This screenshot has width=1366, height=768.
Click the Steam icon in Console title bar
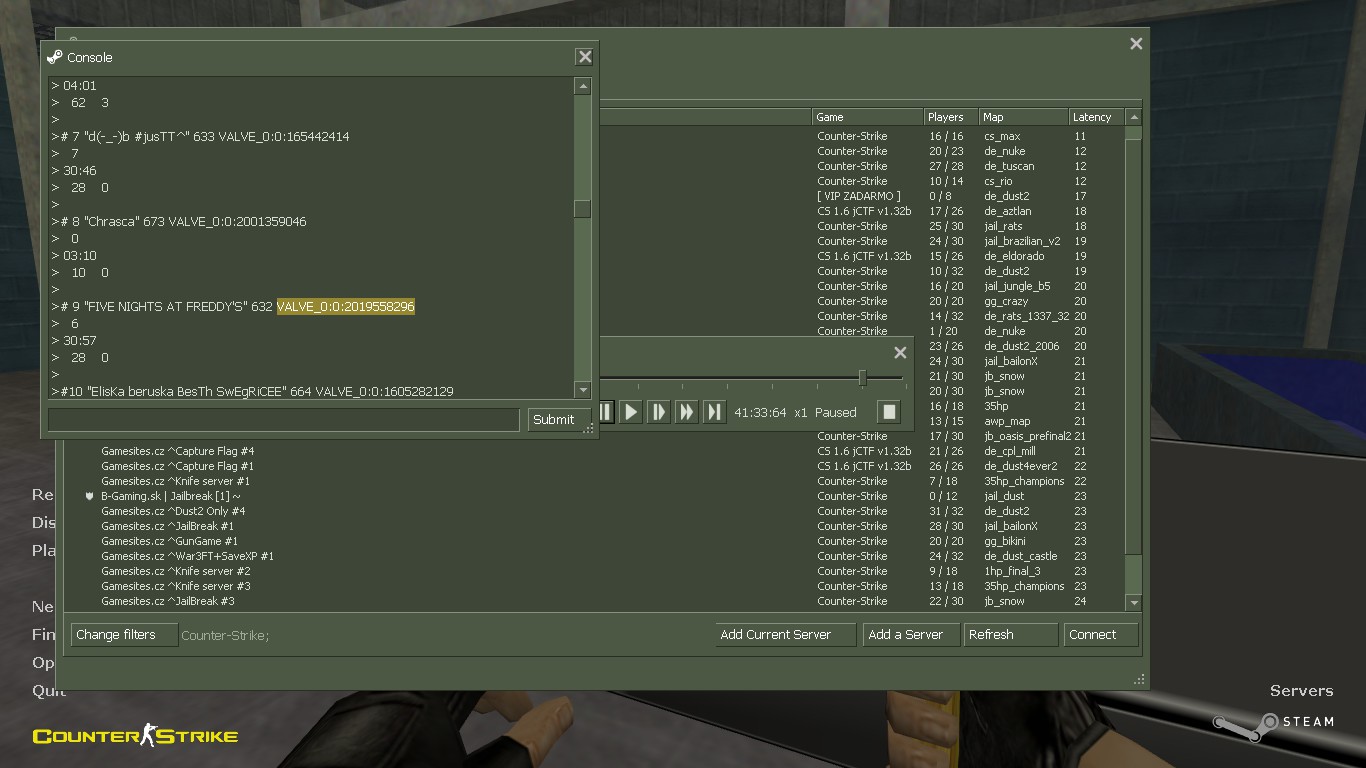(x=55, y=57)
